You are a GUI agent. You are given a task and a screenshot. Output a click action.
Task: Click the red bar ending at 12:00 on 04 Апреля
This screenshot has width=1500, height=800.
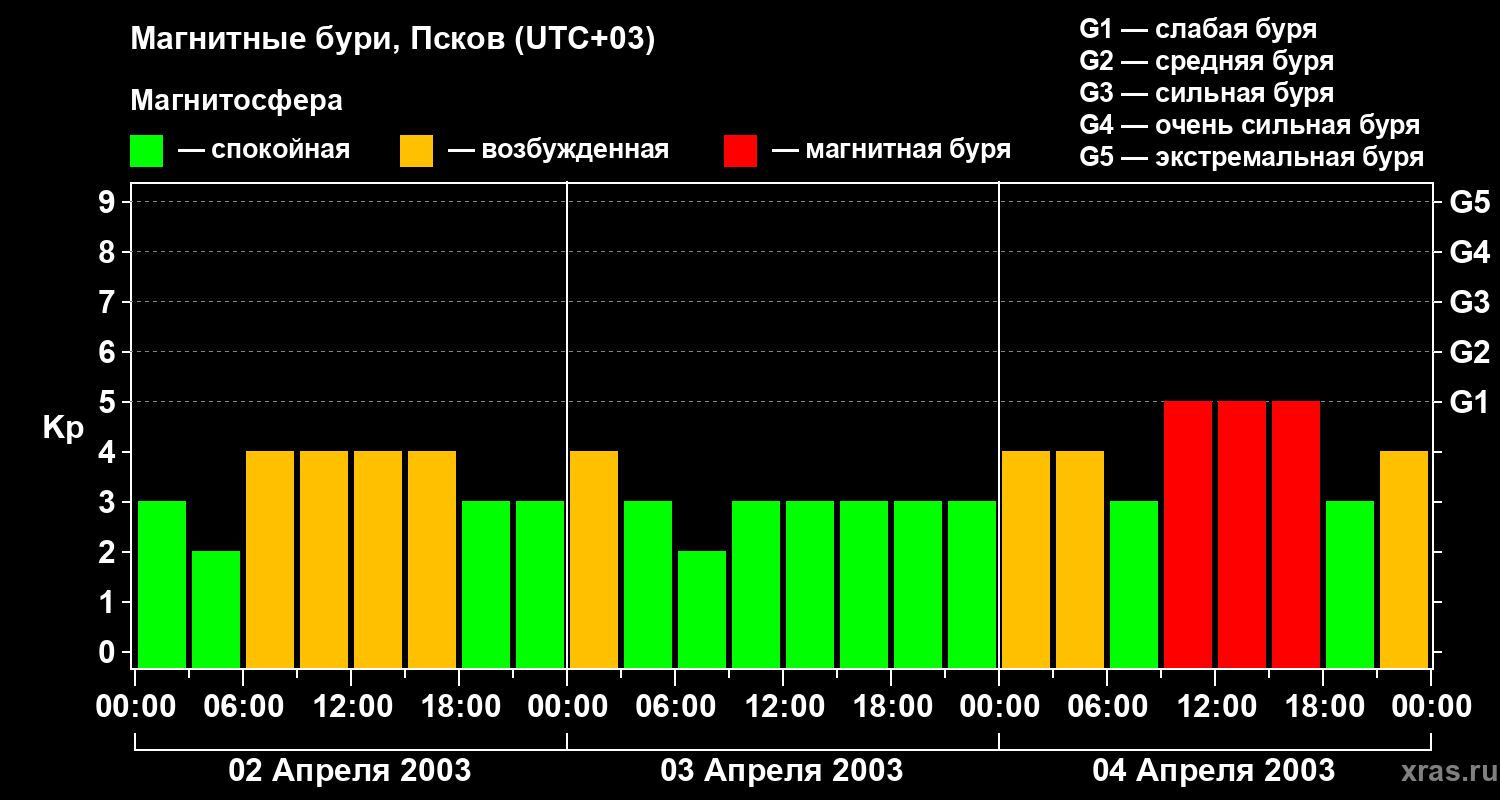coord(1188,534)
